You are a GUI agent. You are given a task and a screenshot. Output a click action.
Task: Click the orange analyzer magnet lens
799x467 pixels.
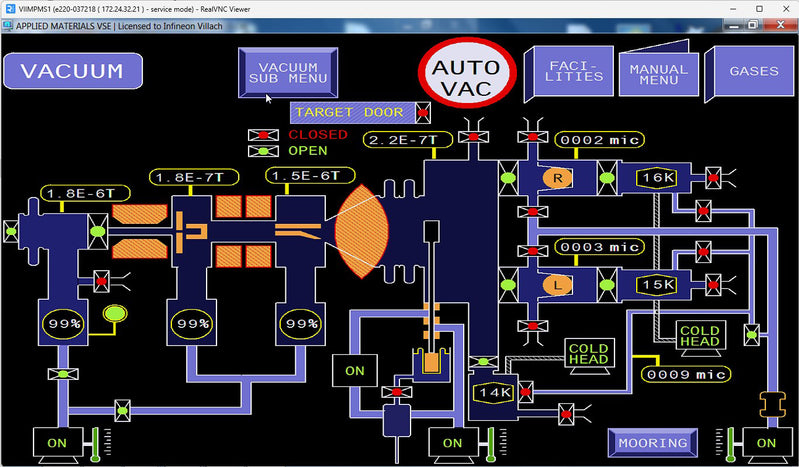tap(361, 231)
